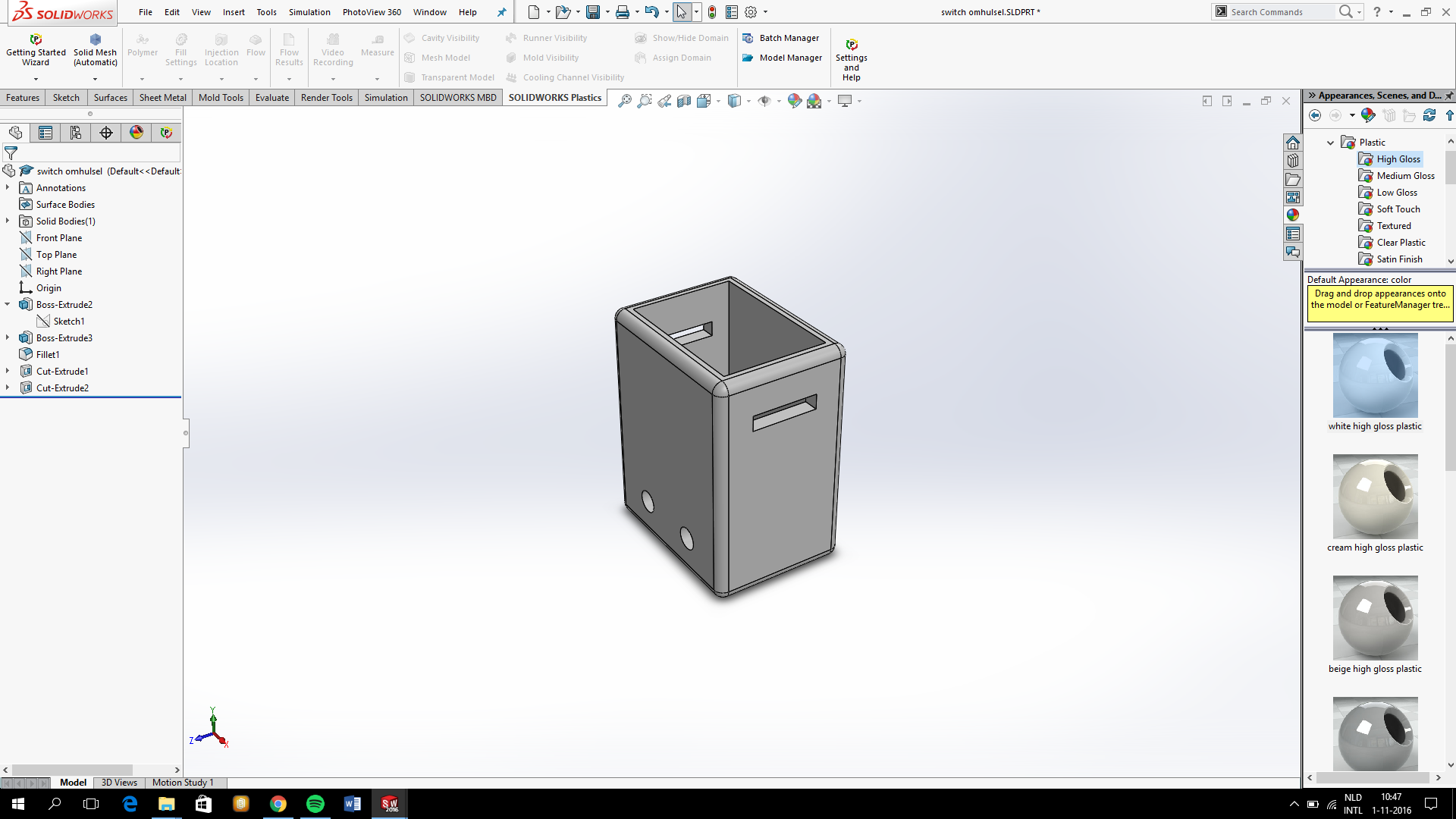Open Design Library task pane icon
The height and width of the screenshot is (819, 1456).
(x=1293, y=161)
